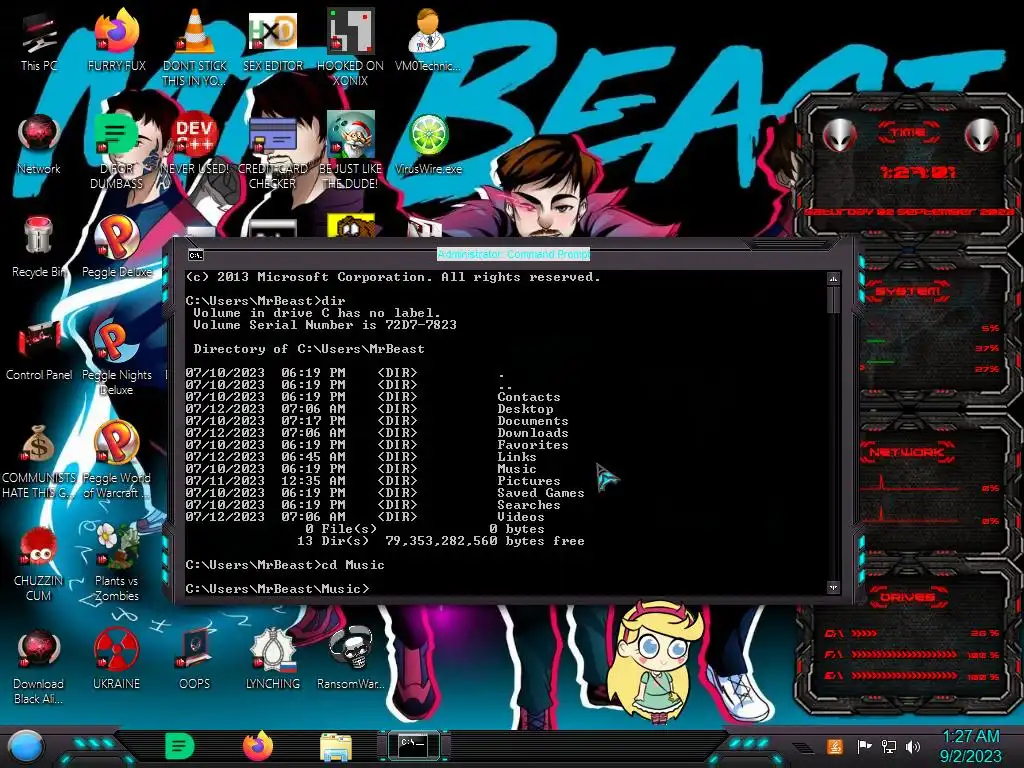Click the 'Contacts' directory entry

pyautogui.click(x=529, y=397)
